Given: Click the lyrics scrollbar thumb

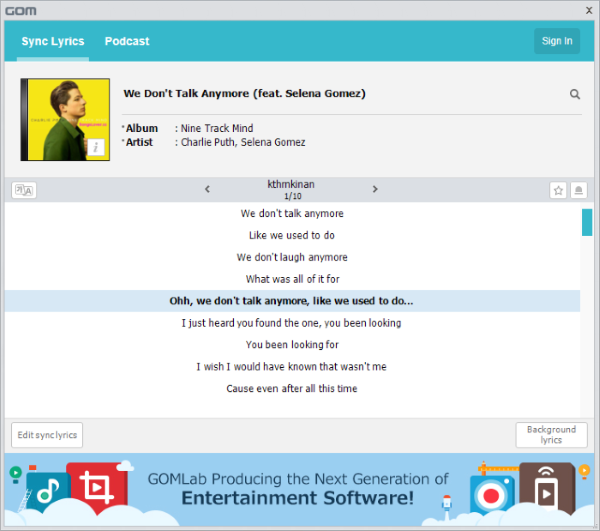Looking at the screenshot, I should pyautogui.click(x=587, y=222).
